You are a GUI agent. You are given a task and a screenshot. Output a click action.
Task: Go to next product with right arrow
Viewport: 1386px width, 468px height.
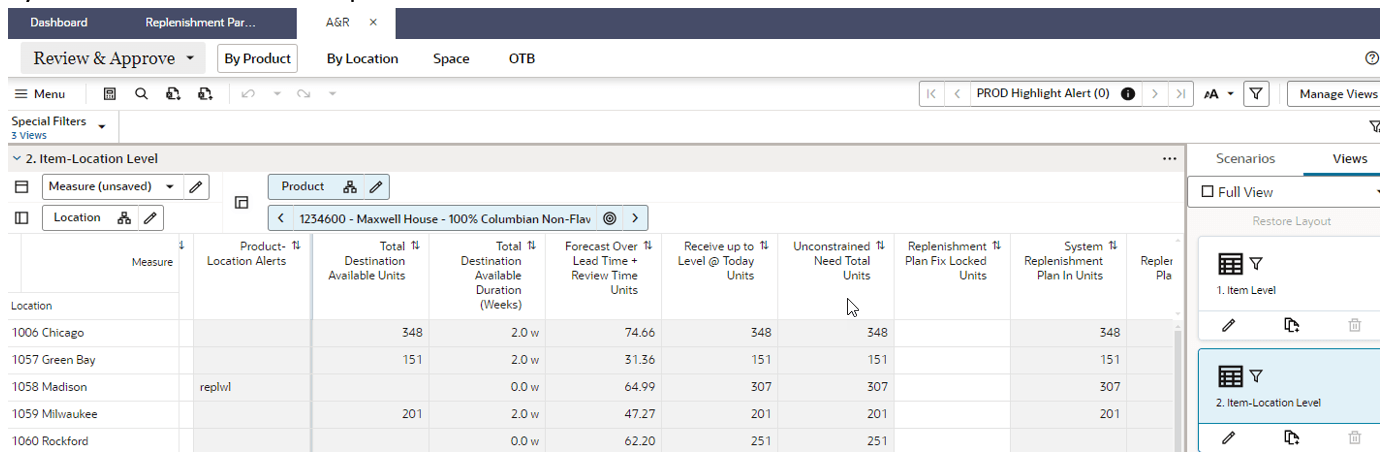(634, 218)
